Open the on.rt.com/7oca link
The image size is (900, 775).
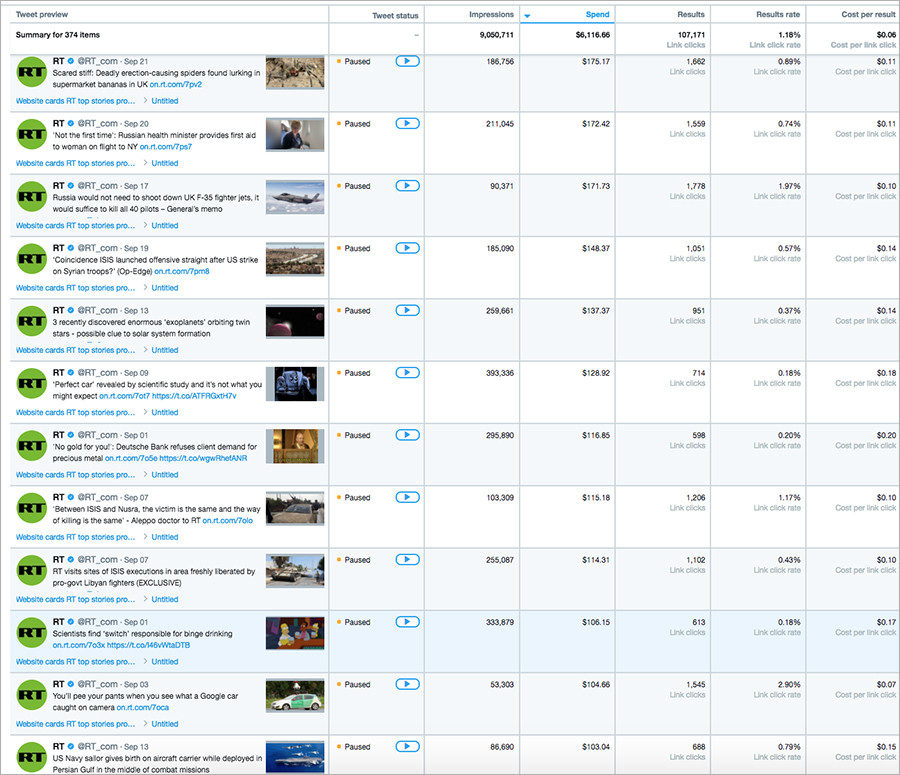point(143,708)
